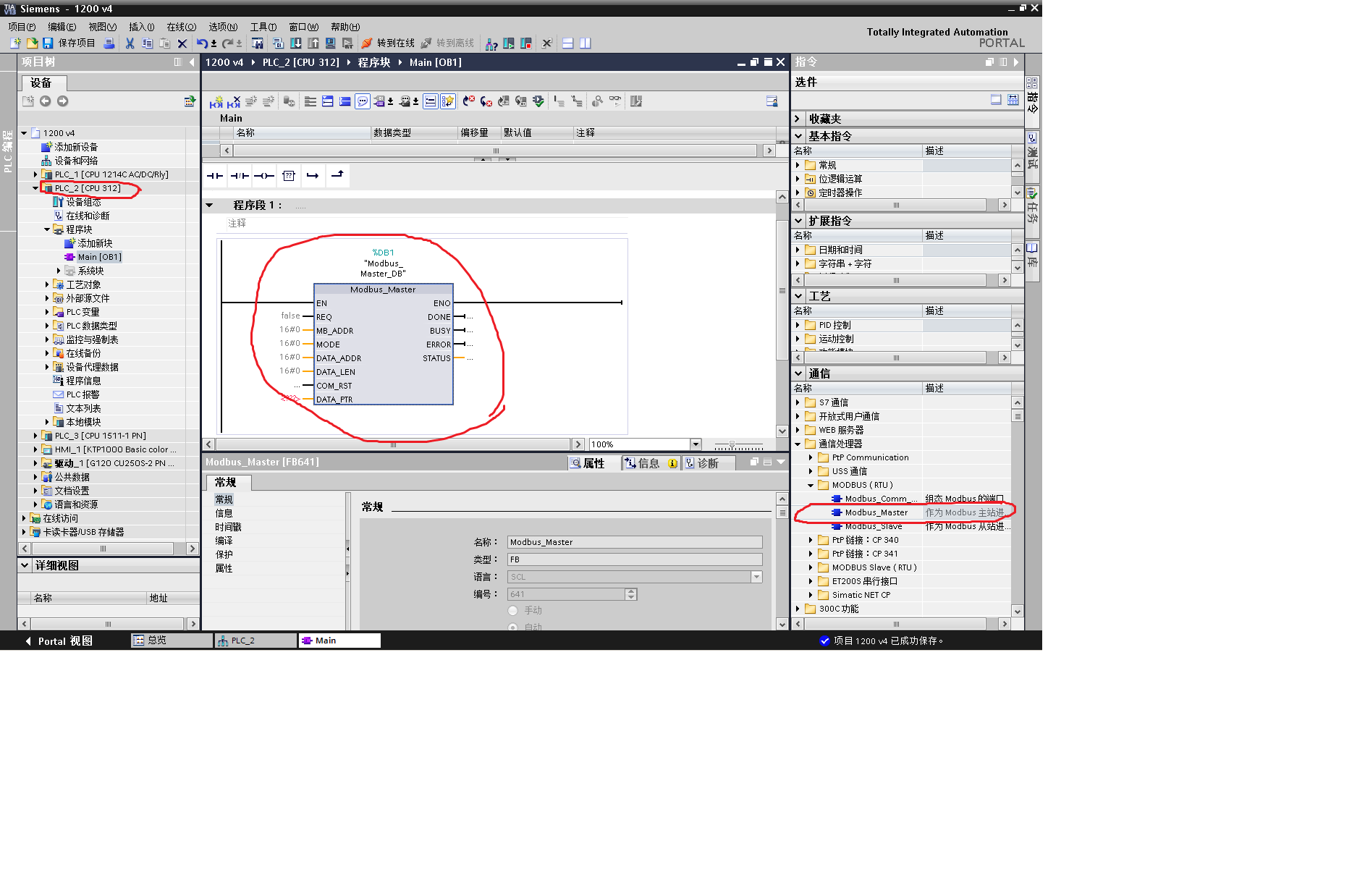1365x896 pixels.
Task: Insert a normally closed contact
Action: [240, 176]
